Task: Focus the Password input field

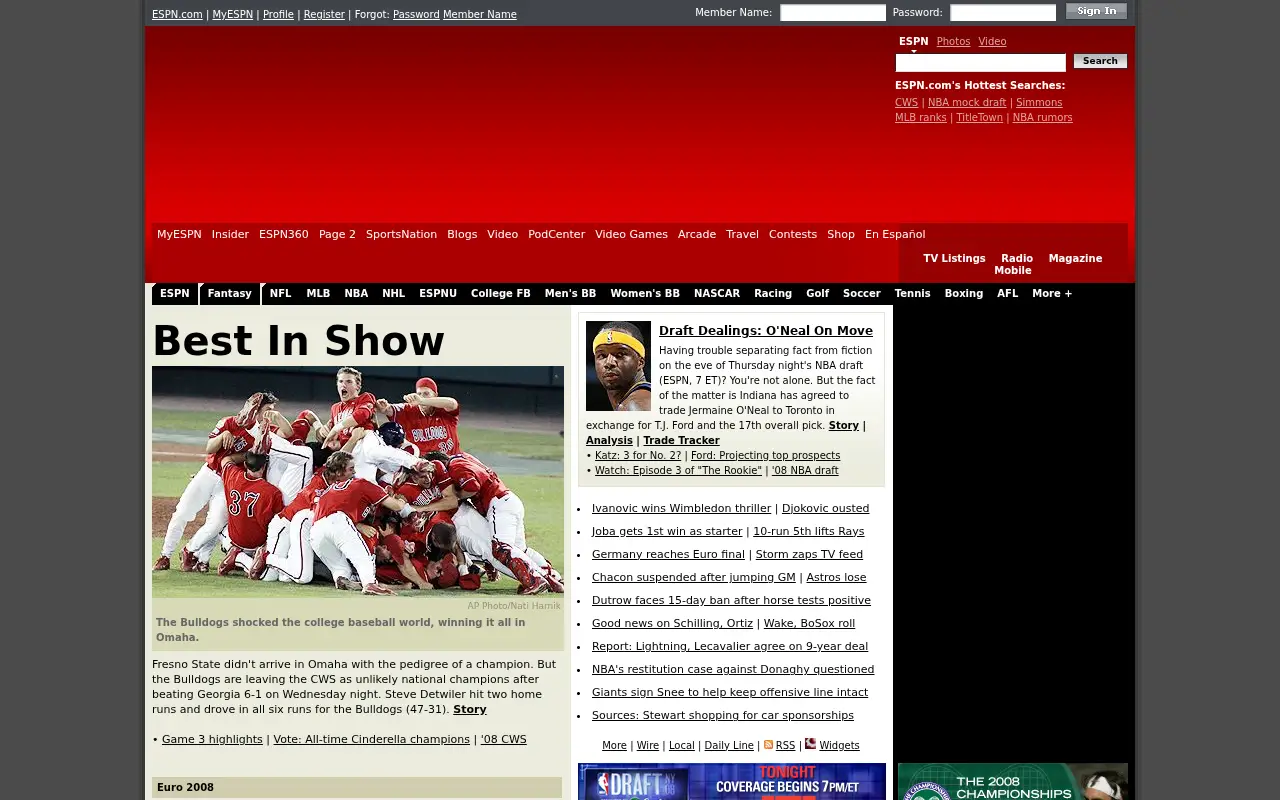Action: click(1003, 13)
